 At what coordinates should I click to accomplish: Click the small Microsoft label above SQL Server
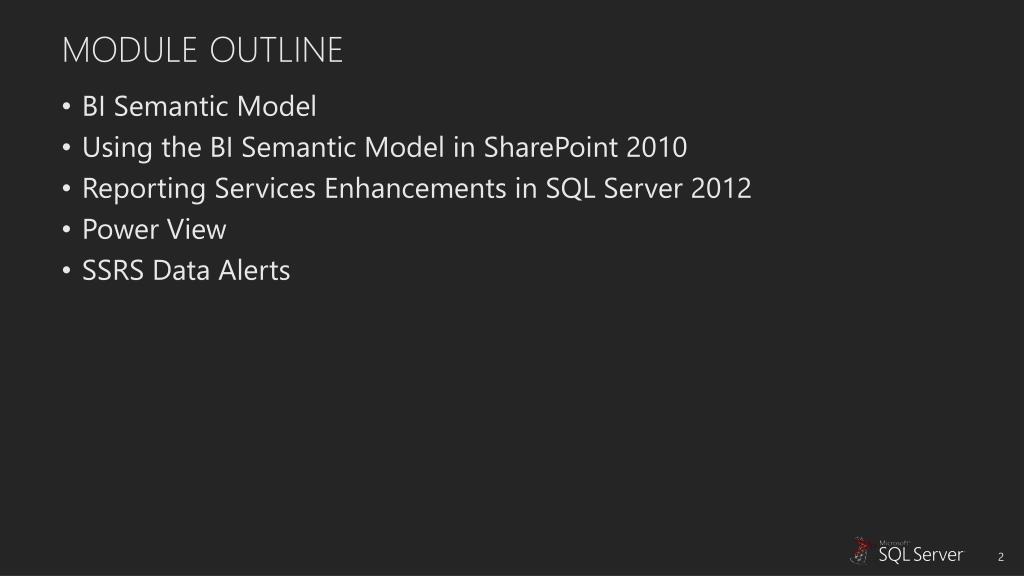894,543
